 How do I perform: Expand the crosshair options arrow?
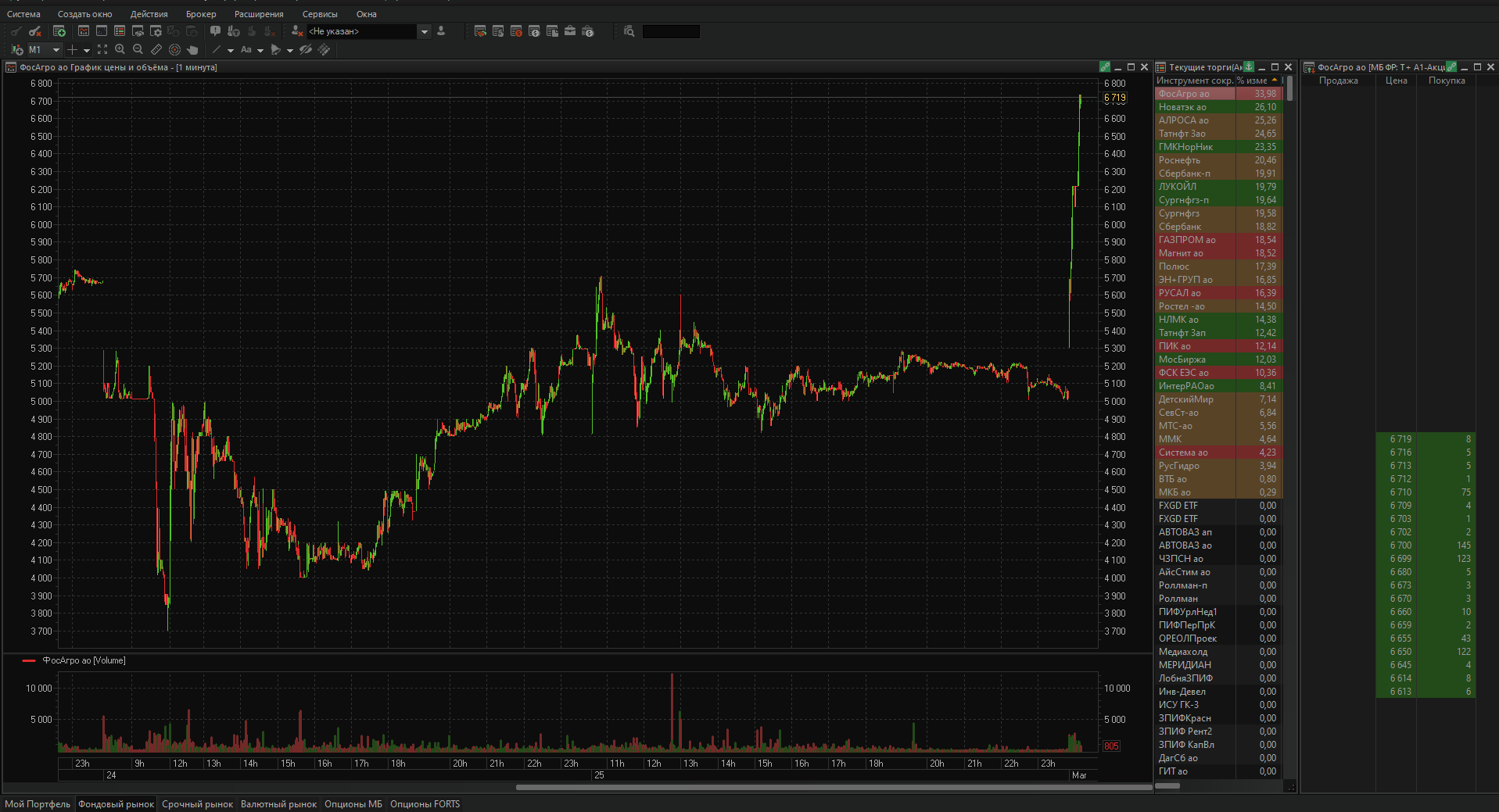tap(87, 50)
